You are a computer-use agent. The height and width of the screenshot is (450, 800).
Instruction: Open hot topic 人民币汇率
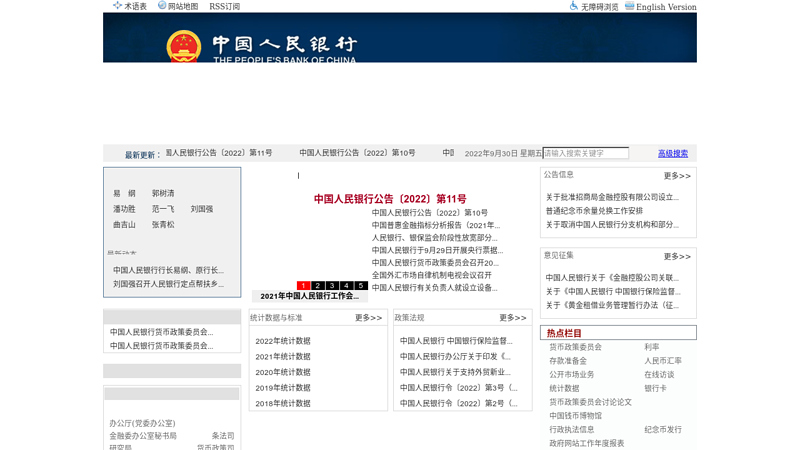click(663, 361)
